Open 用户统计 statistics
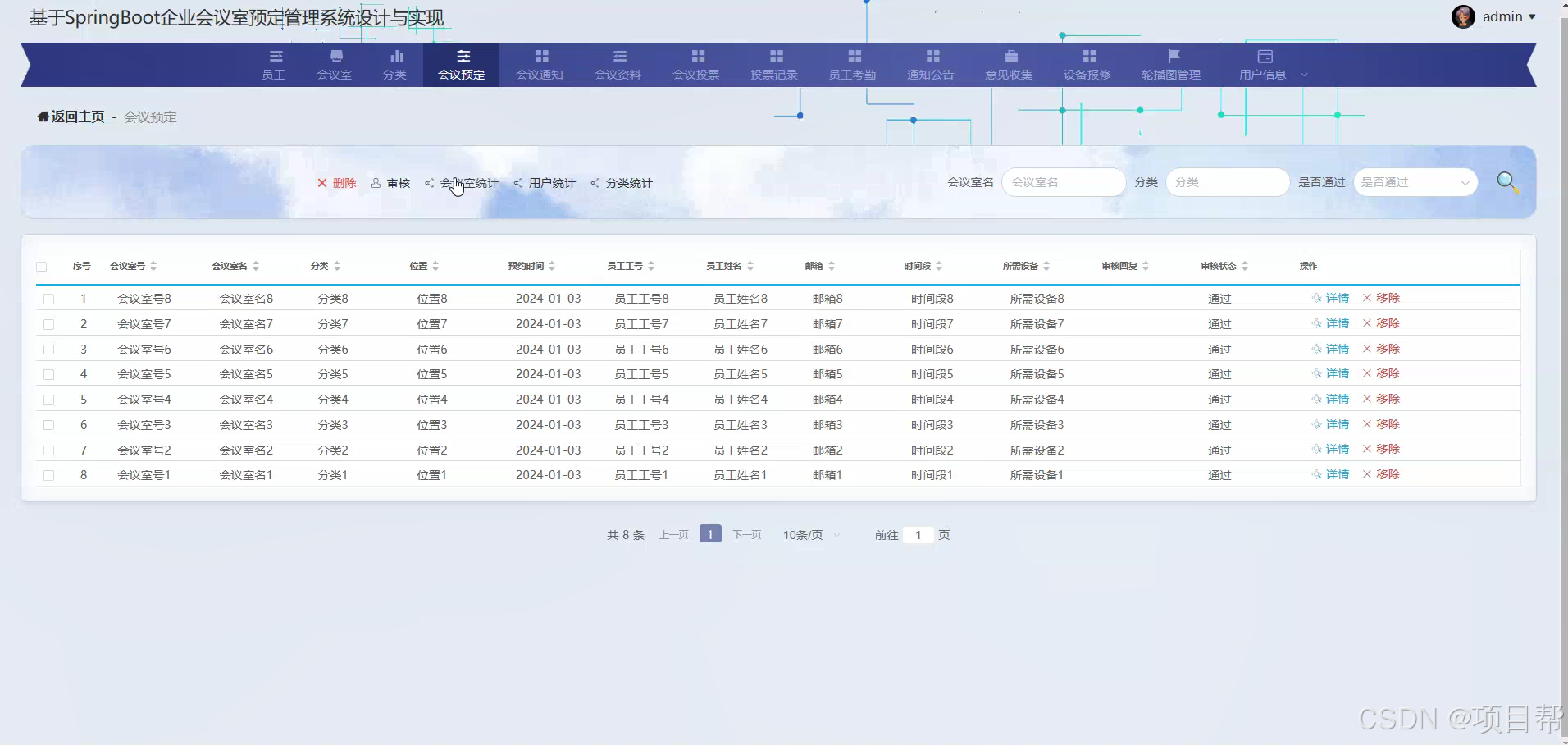 click(545, 183)
